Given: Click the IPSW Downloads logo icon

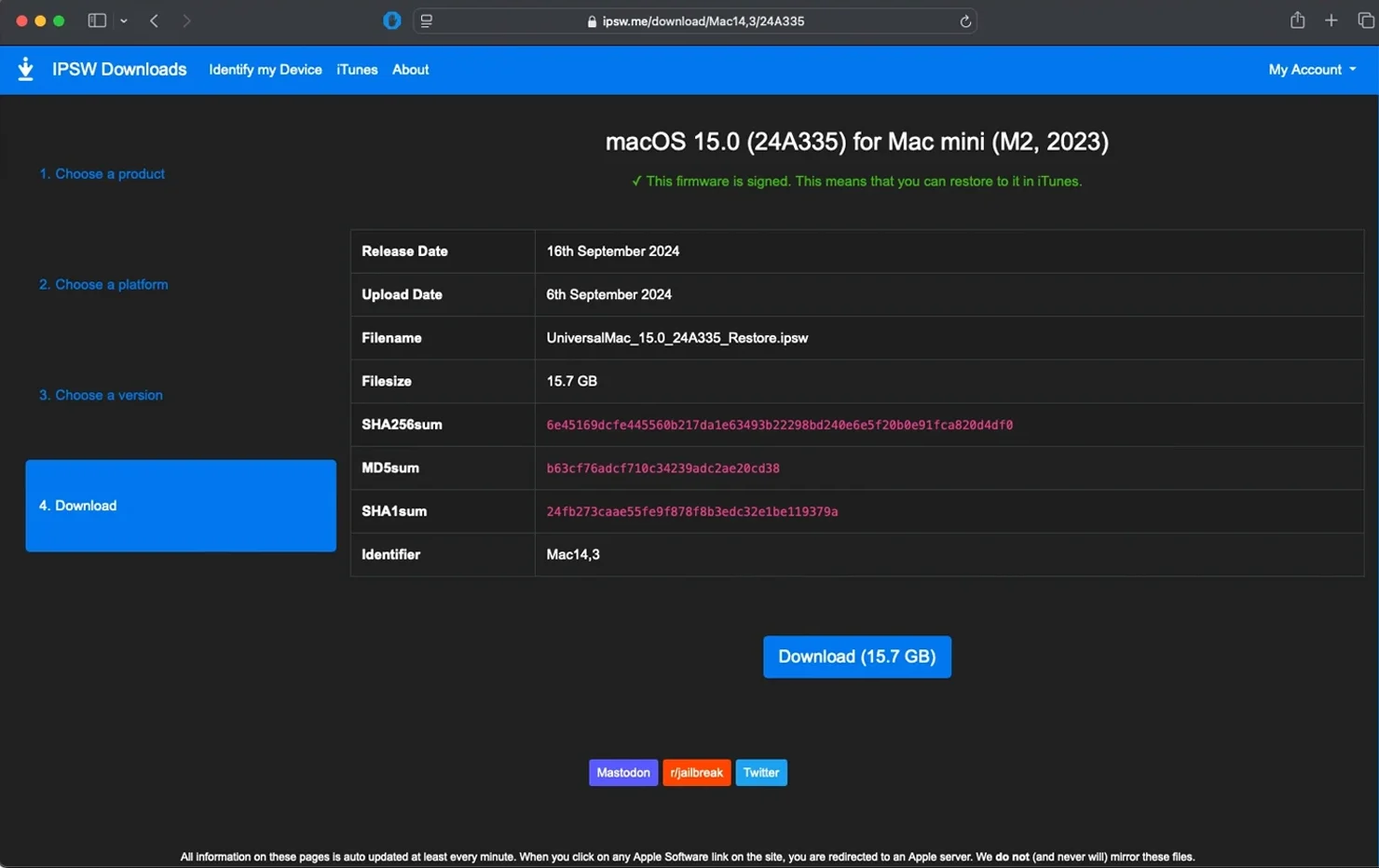Looking at the screenshot, I should click(26, 69).
